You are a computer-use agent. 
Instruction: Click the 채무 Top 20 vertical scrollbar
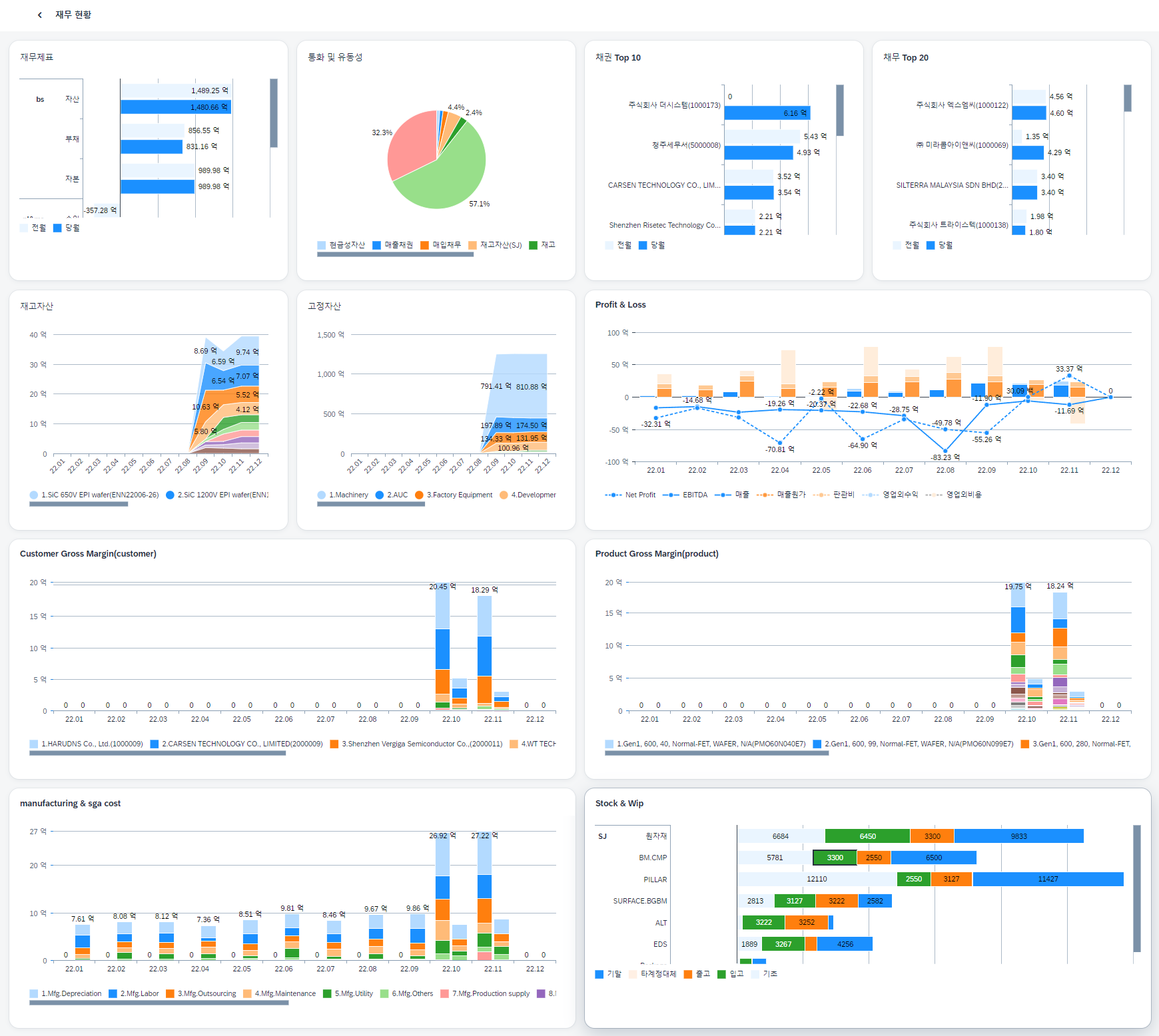coord(1128,98)
